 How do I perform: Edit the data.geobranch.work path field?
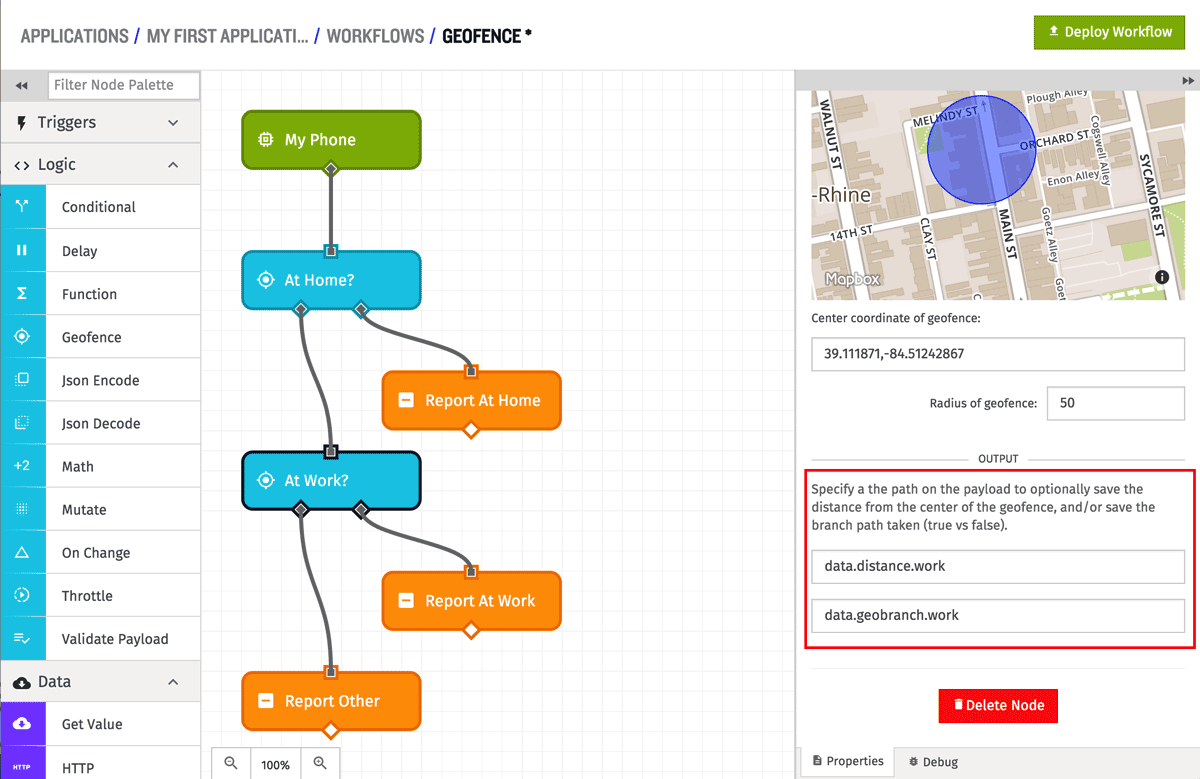(998, 615)
